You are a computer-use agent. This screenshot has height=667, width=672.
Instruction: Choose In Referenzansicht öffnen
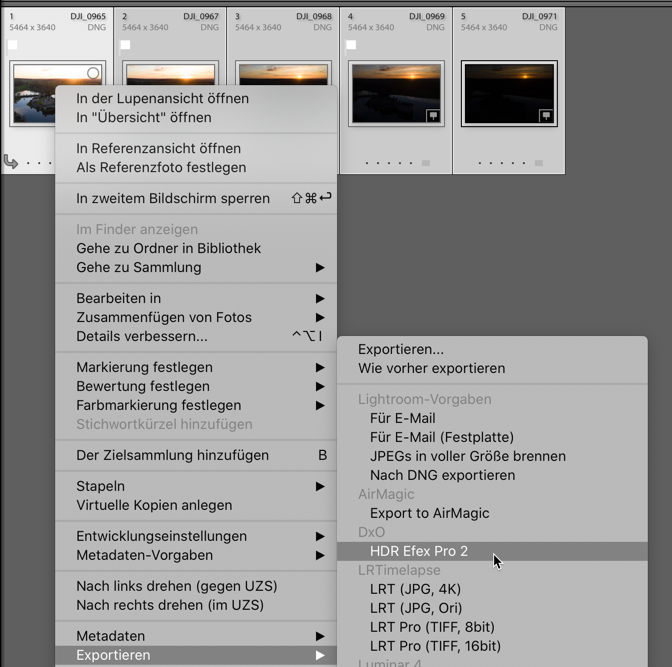pos(196,148)
